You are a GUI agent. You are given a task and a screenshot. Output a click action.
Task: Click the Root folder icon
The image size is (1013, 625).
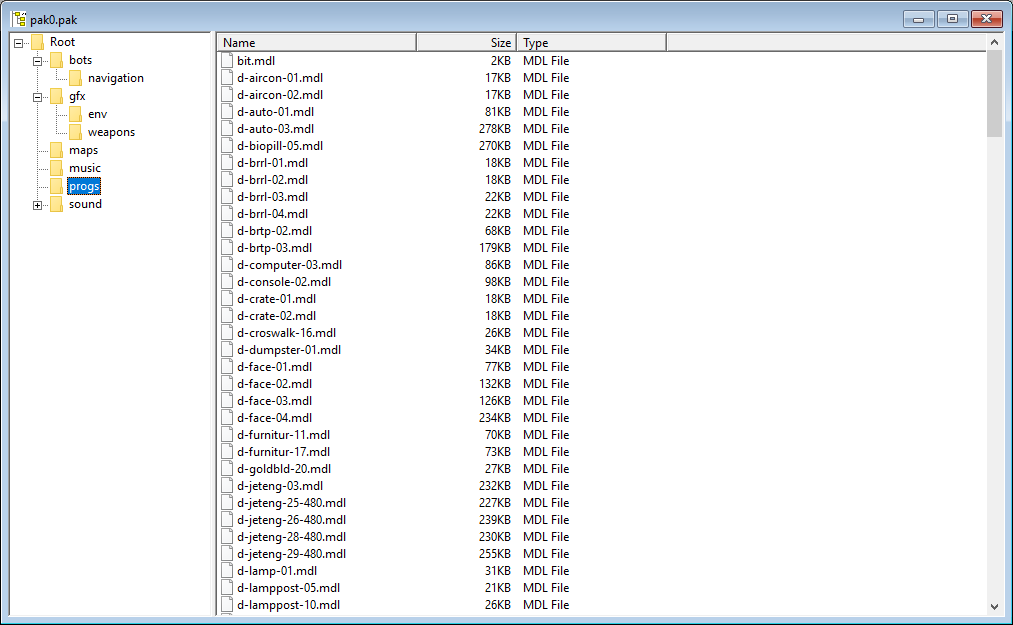(x=37, y=42)
